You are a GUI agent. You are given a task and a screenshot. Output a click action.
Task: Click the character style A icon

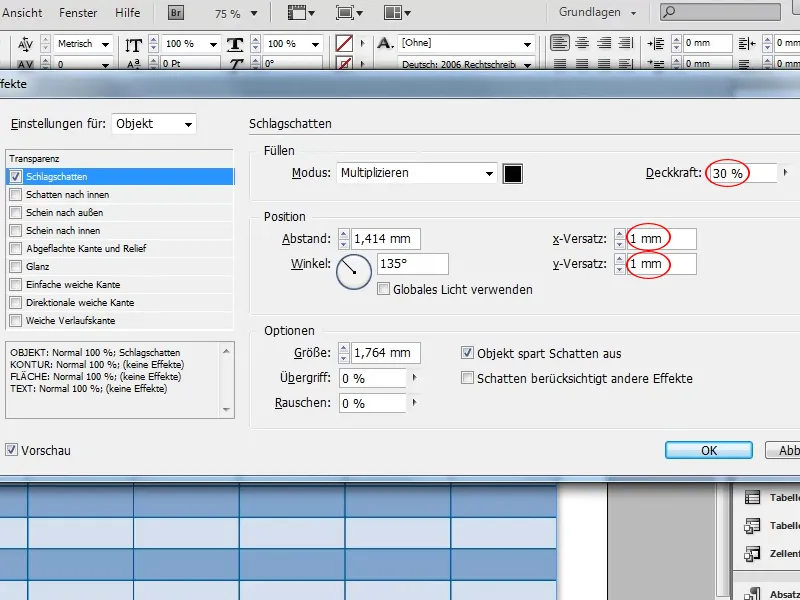pos(386,43)
